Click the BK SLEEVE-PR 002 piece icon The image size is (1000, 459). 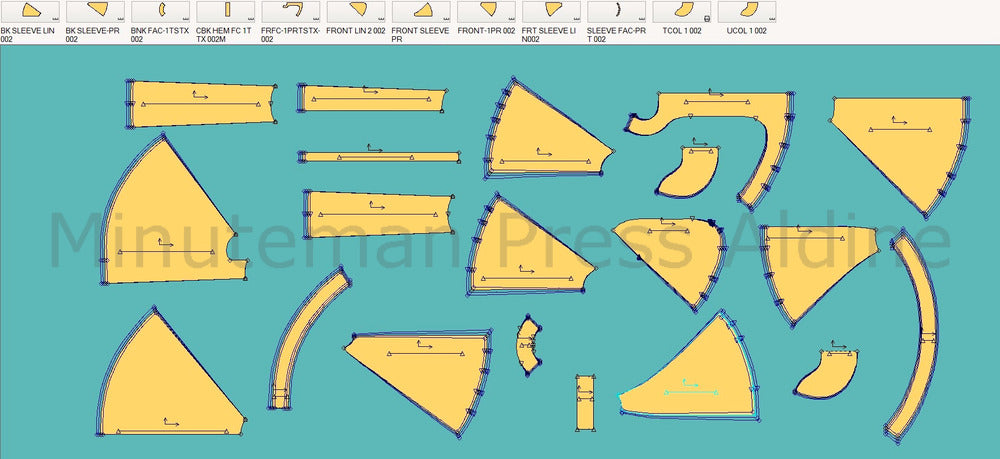97,12
